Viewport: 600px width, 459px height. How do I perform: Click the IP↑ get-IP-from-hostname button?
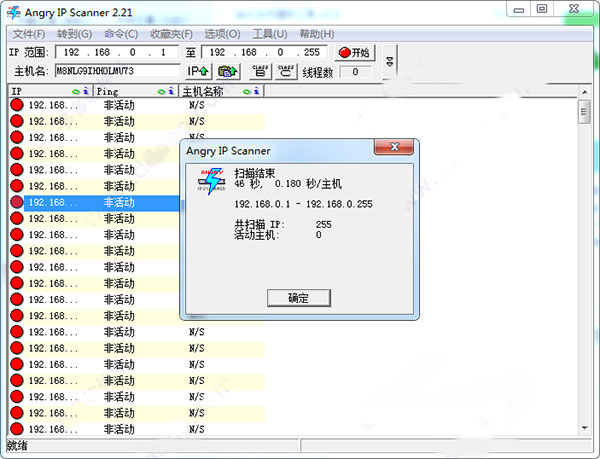(x=198, y=71)
